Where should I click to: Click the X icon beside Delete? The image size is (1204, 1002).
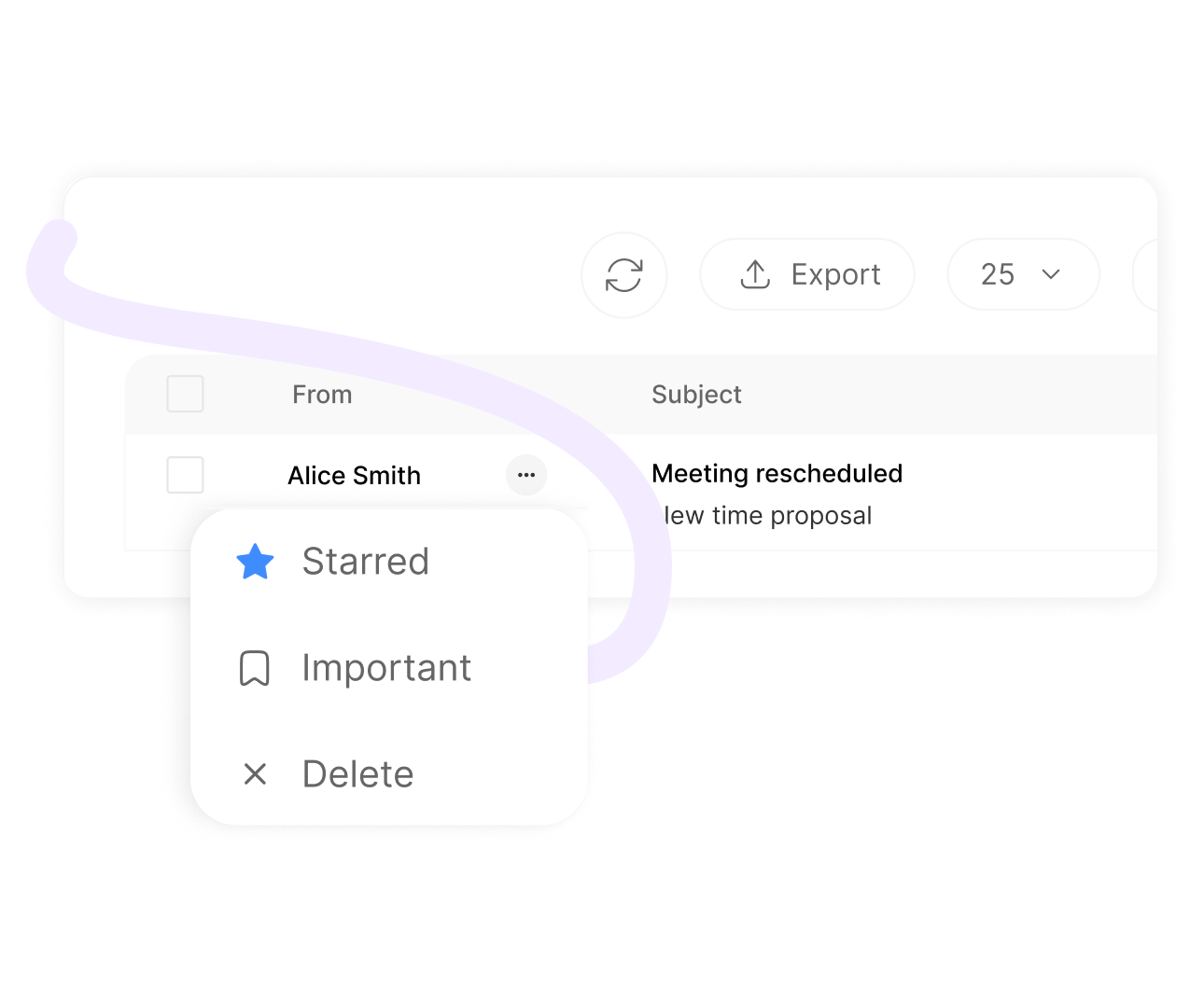tap(255, 773)
